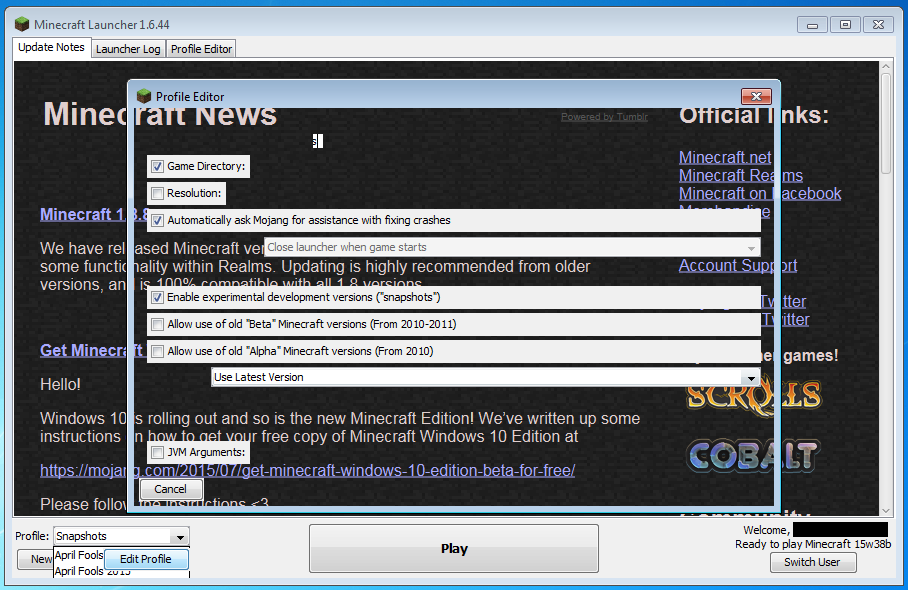Image resolution: width=908 pixels, height=590 pixels.
Task: Open the Minecraft Realms link
Action: pyautogui.click(x=741, y=175)
